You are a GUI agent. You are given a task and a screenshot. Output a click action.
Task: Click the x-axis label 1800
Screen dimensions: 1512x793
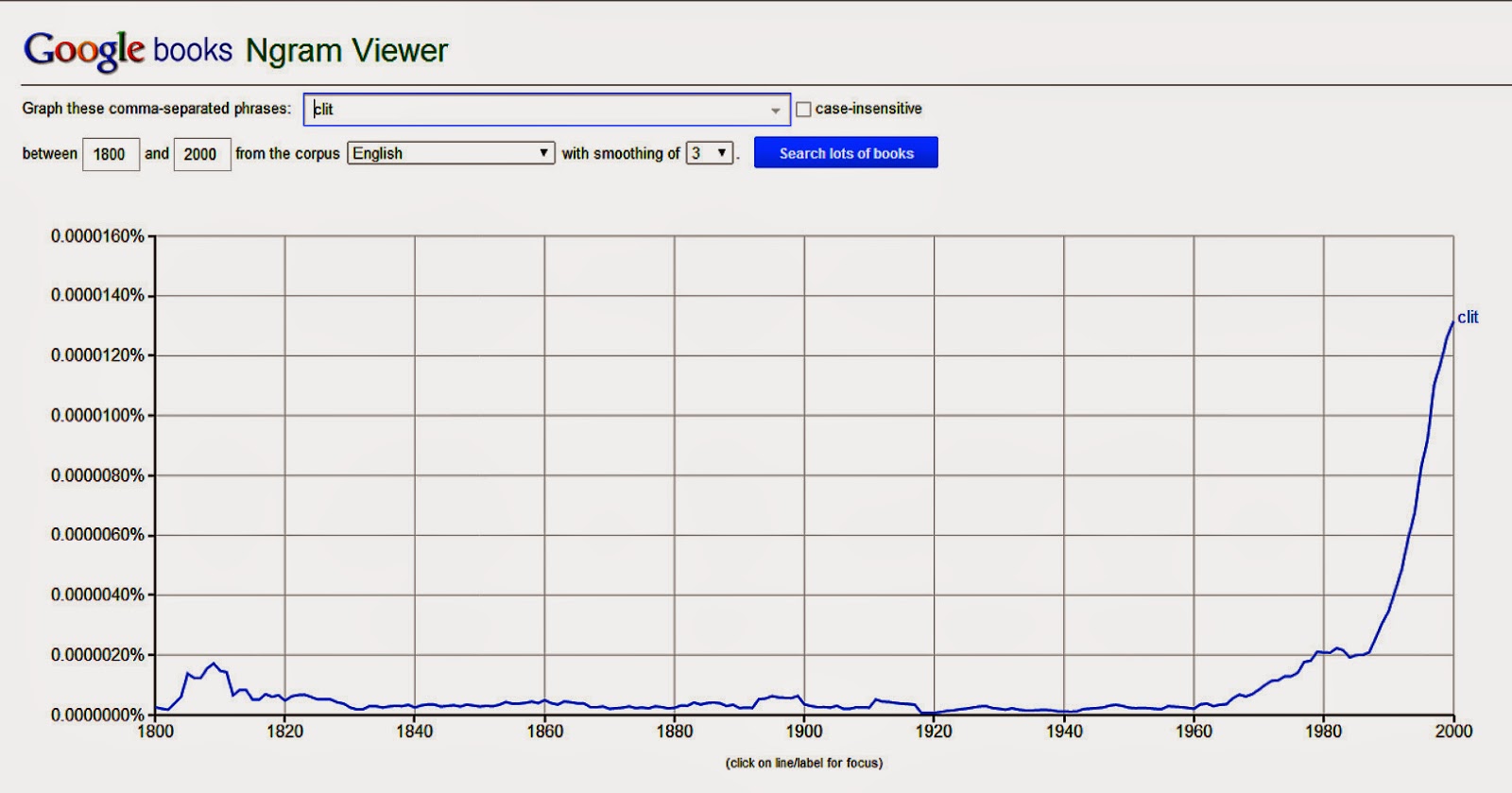155,731
